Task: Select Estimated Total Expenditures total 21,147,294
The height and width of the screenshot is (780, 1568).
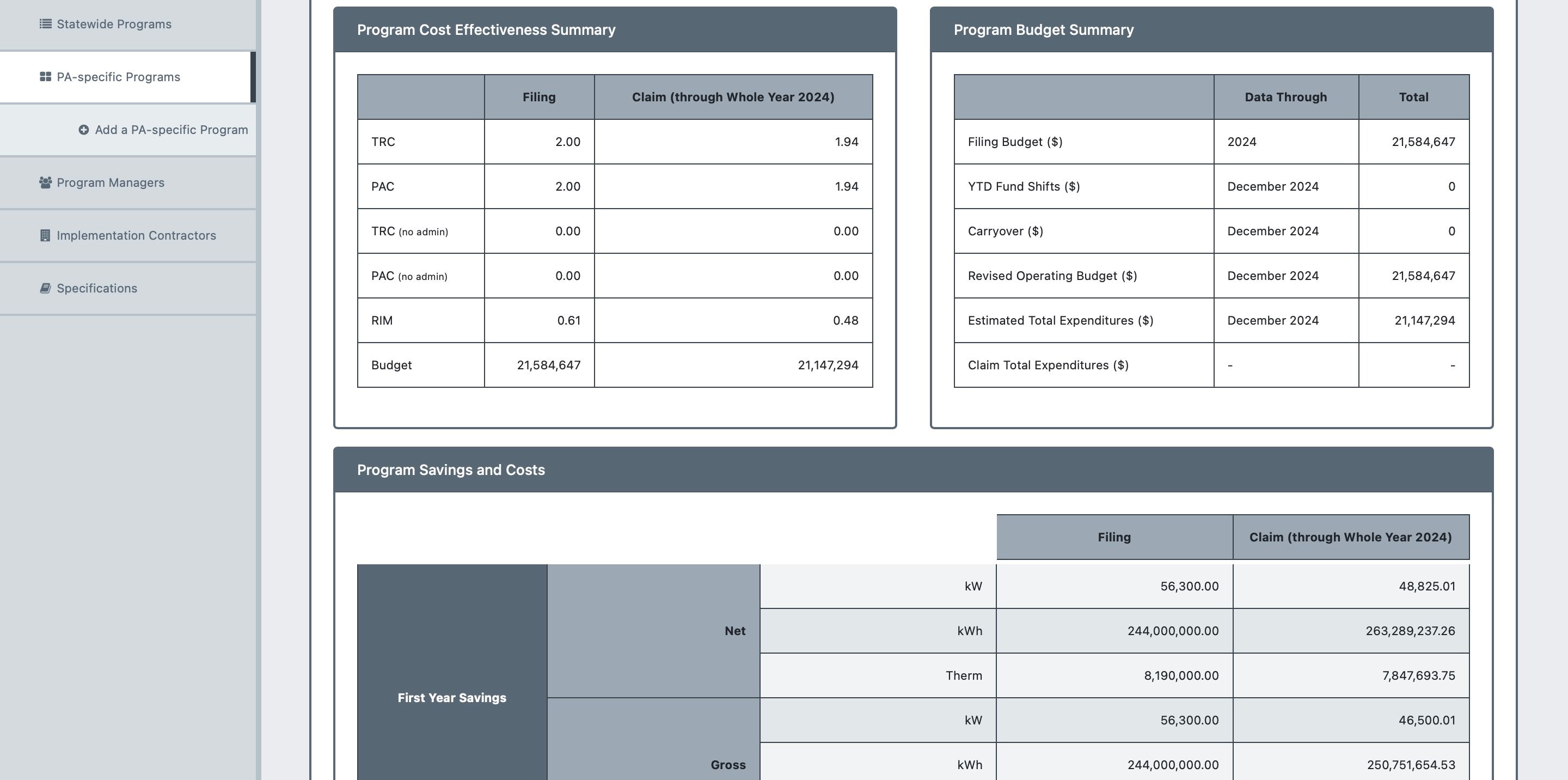Action: (x=1424, y=320)
